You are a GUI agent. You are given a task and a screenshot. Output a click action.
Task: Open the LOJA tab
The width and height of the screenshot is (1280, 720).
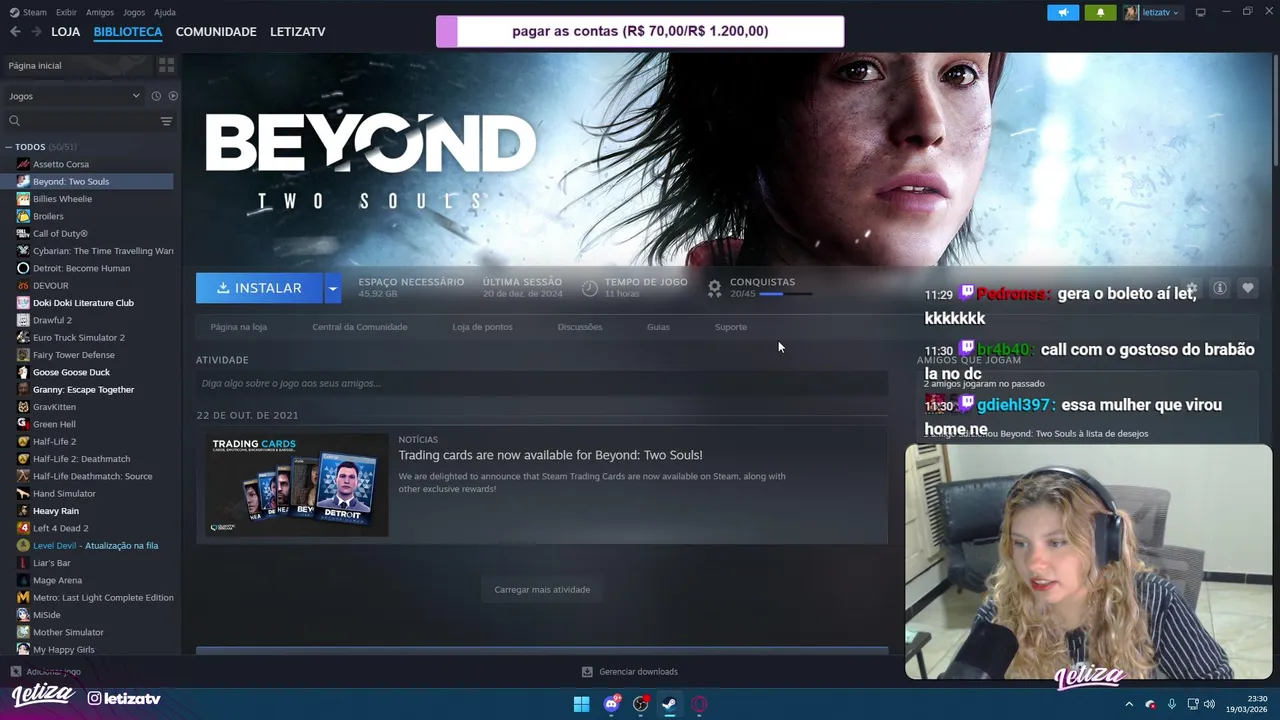[66, 32]
